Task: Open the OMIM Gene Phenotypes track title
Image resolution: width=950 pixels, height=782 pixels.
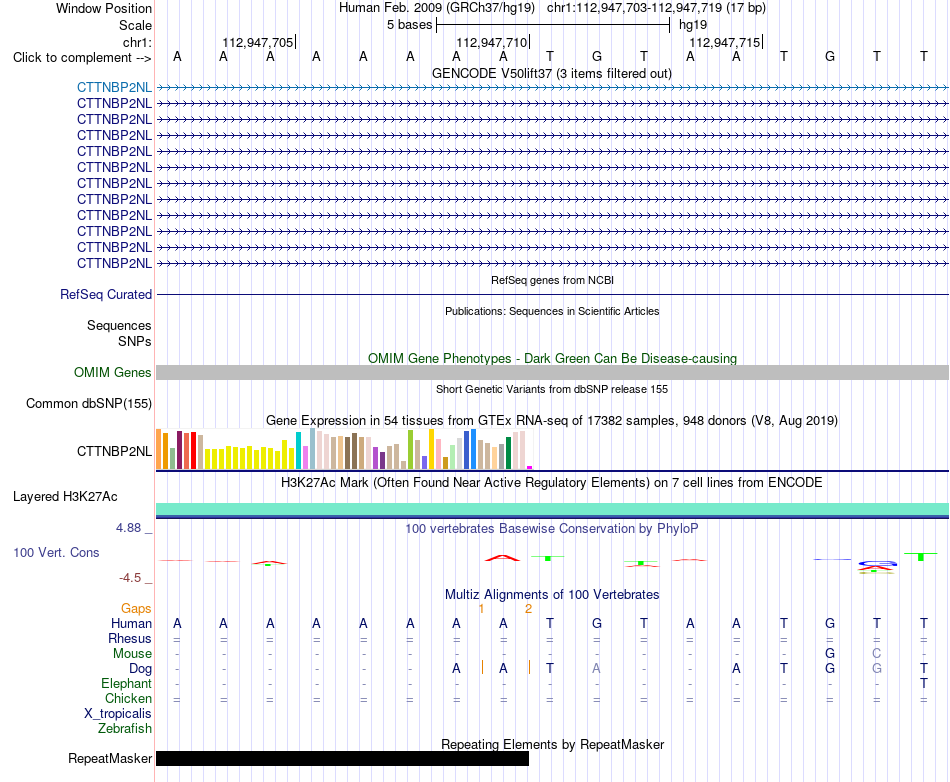Action: click(552, 359)
